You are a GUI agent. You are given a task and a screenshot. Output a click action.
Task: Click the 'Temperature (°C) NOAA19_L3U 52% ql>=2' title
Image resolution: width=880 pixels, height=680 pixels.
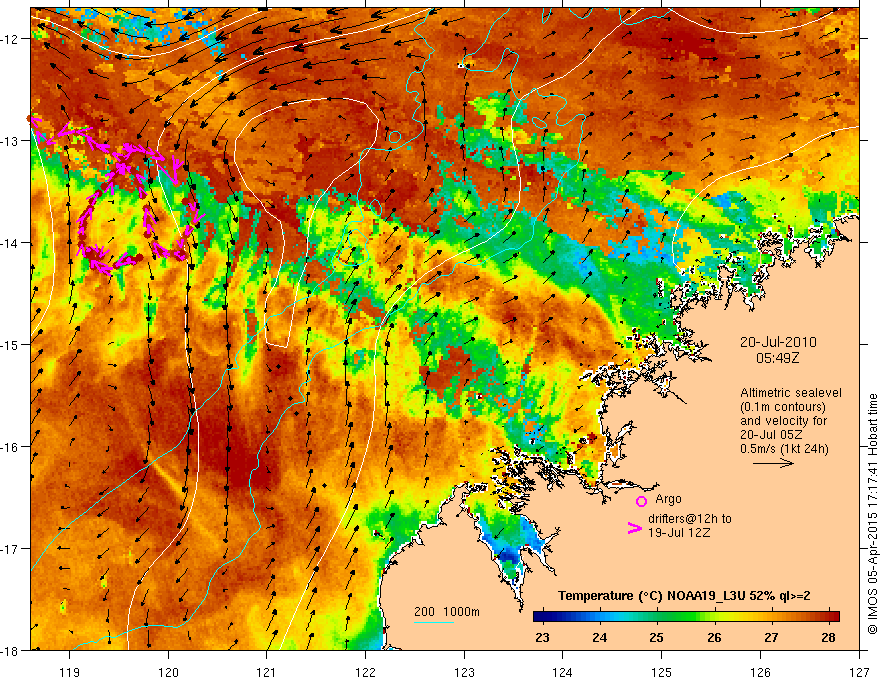point(684,596)
